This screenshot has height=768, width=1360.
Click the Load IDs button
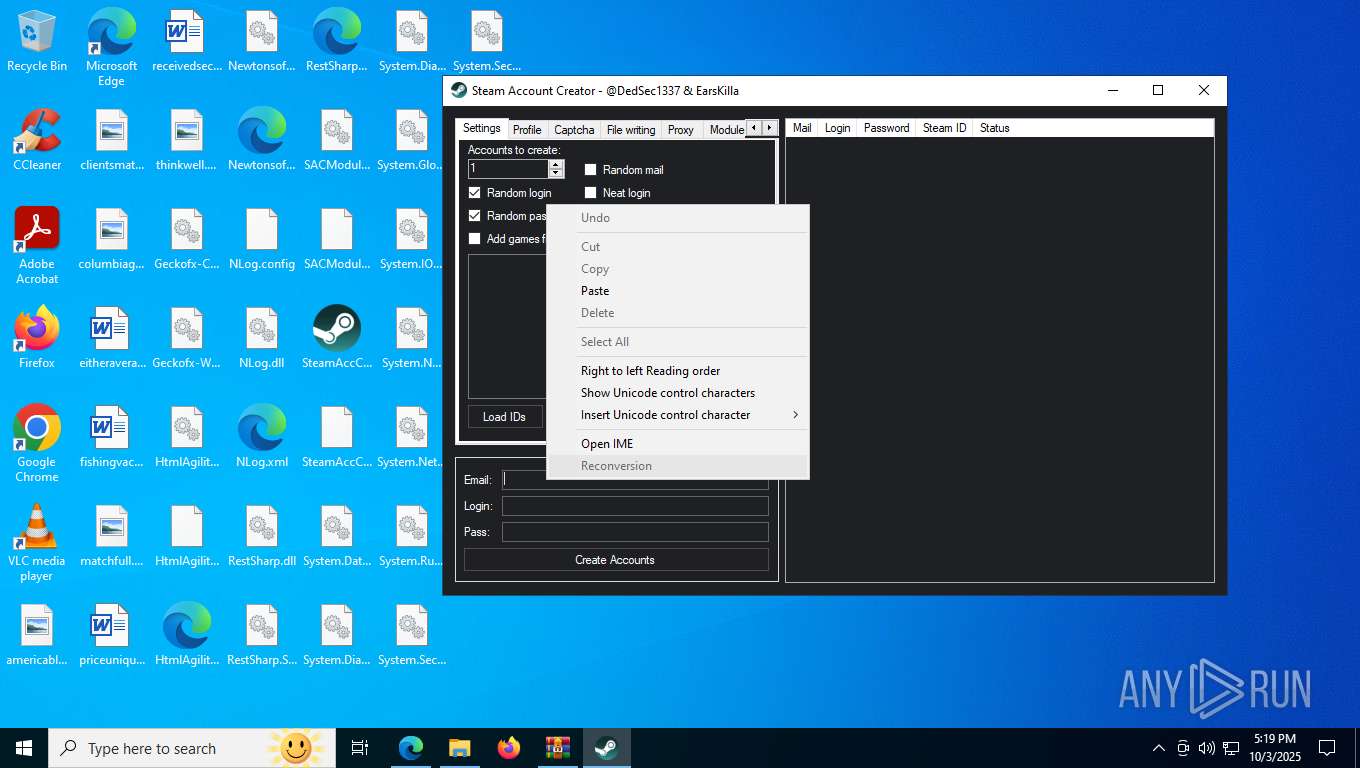505,417
